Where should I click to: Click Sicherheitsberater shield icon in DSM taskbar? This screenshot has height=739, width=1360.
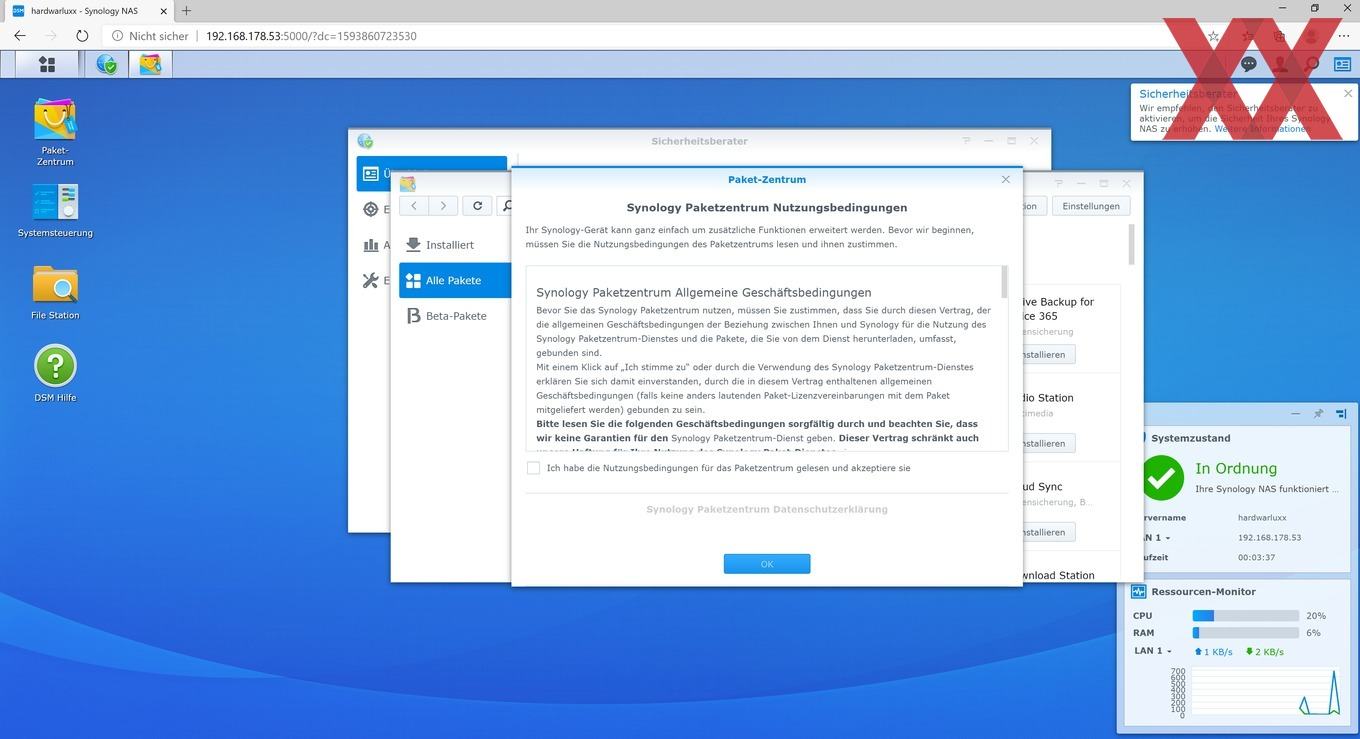pyautogui.click(x=107, y=64)
